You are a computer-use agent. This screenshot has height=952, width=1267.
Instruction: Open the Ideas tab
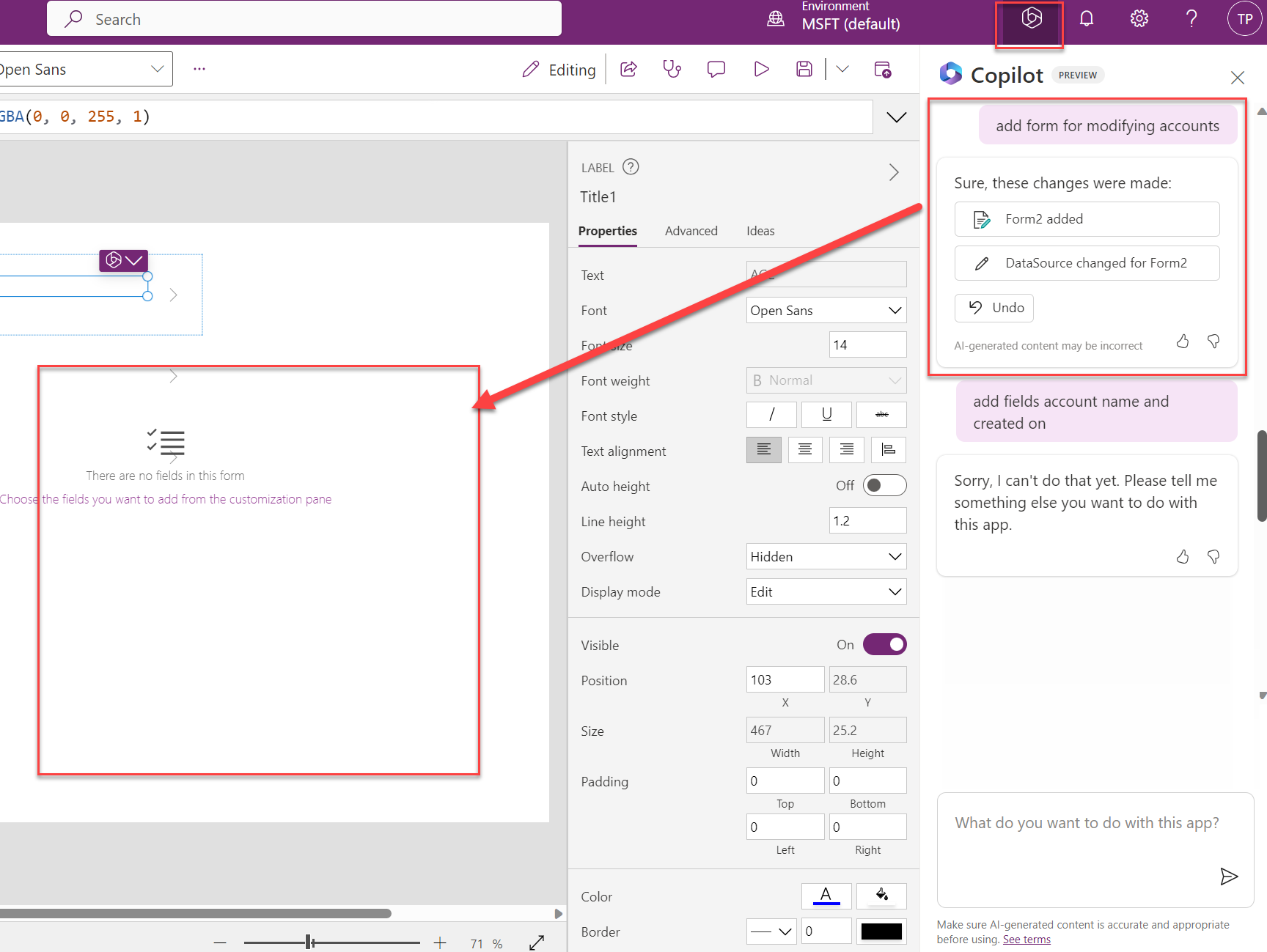760,231
